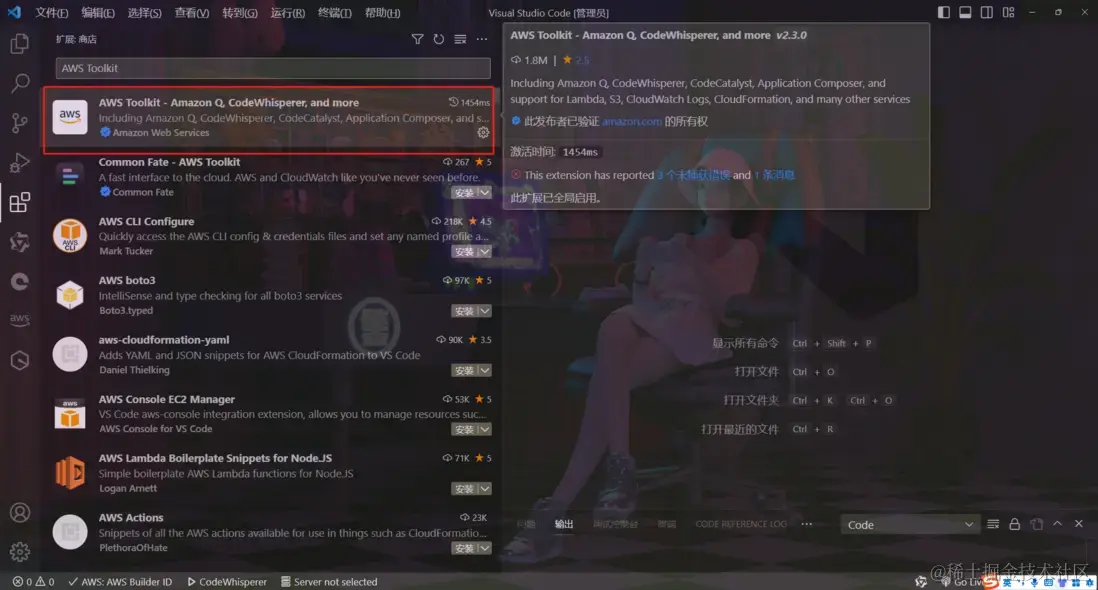1098x590 pixels.
Task: Open the Run and Debug view
Action: click(20, 162)
